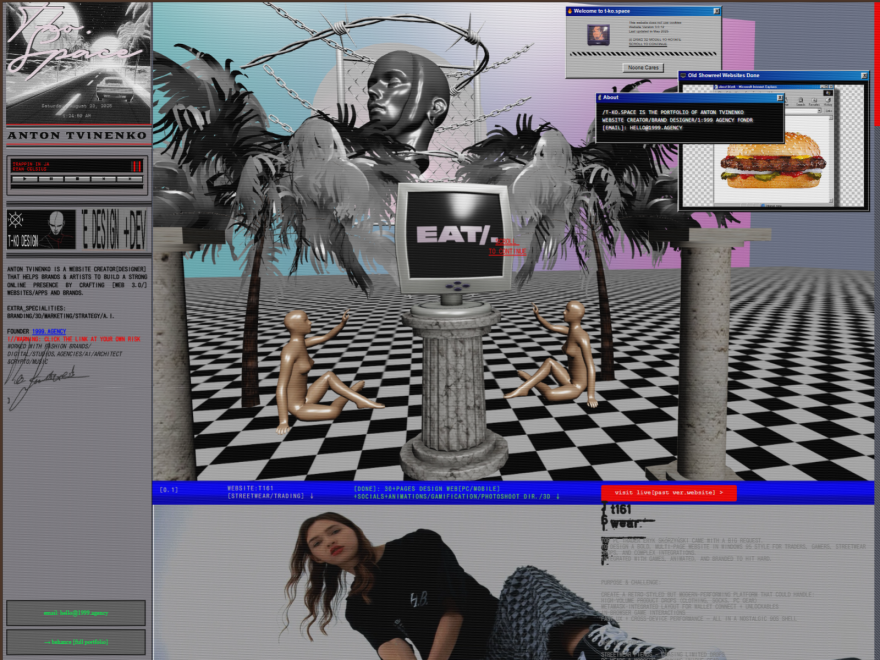Close the Welcome to t-ko.space window

tap(716, 11)
